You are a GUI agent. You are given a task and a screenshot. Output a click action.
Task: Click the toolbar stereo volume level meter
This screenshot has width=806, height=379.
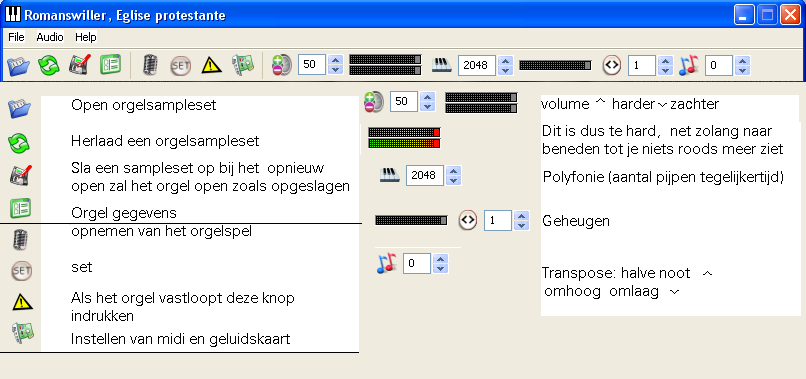386,65
